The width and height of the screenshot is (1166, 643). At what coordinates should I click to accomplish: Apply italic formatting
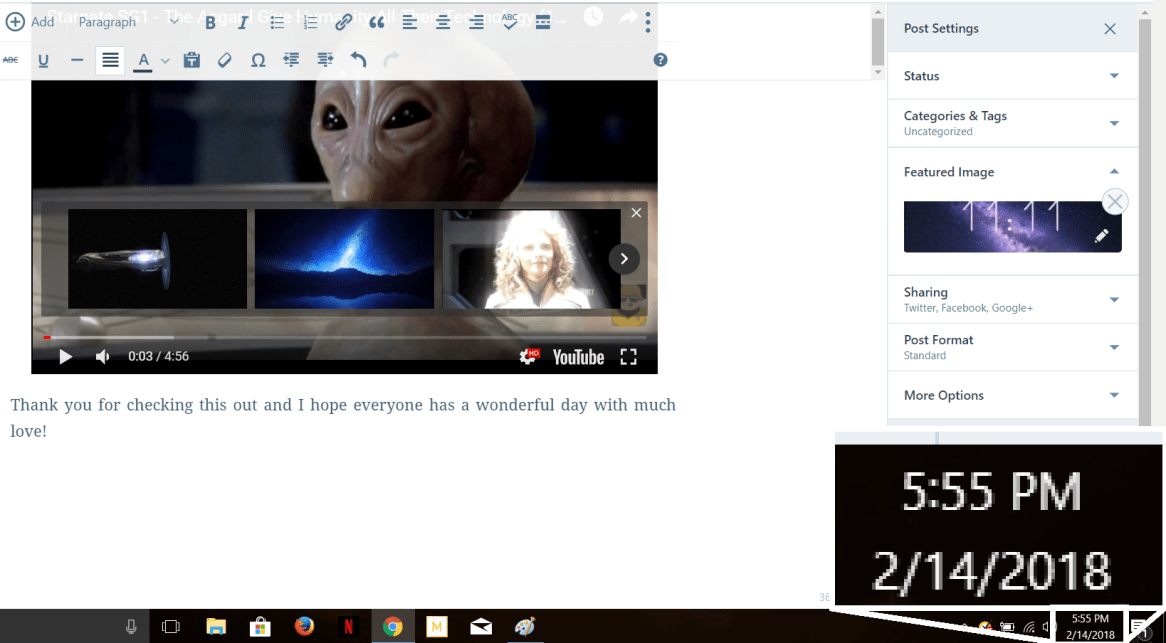point(243,22)
